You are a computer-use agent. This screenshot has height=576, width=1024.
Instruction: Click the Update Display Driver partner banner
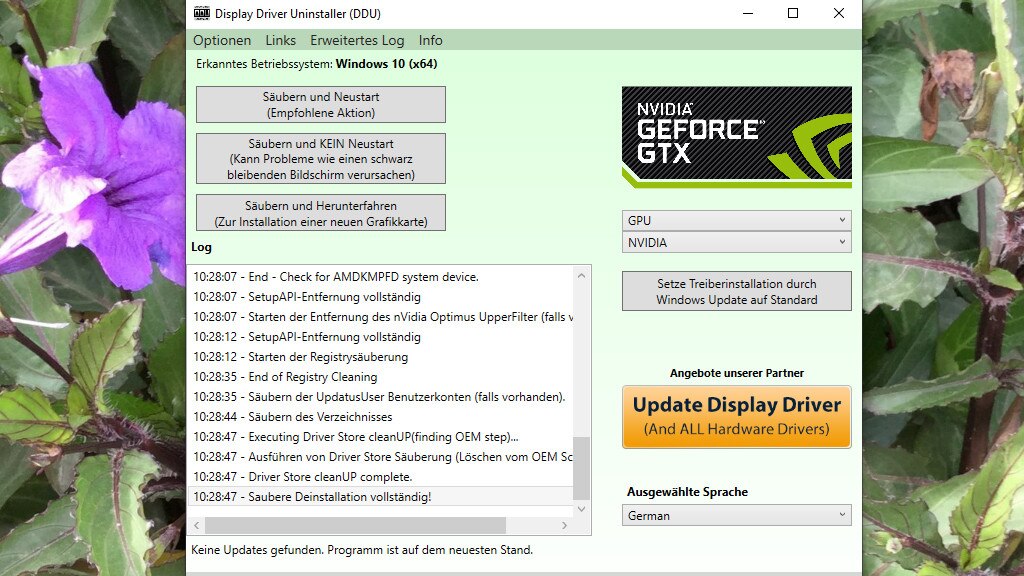pyautogui.click(x=737, y=417)
